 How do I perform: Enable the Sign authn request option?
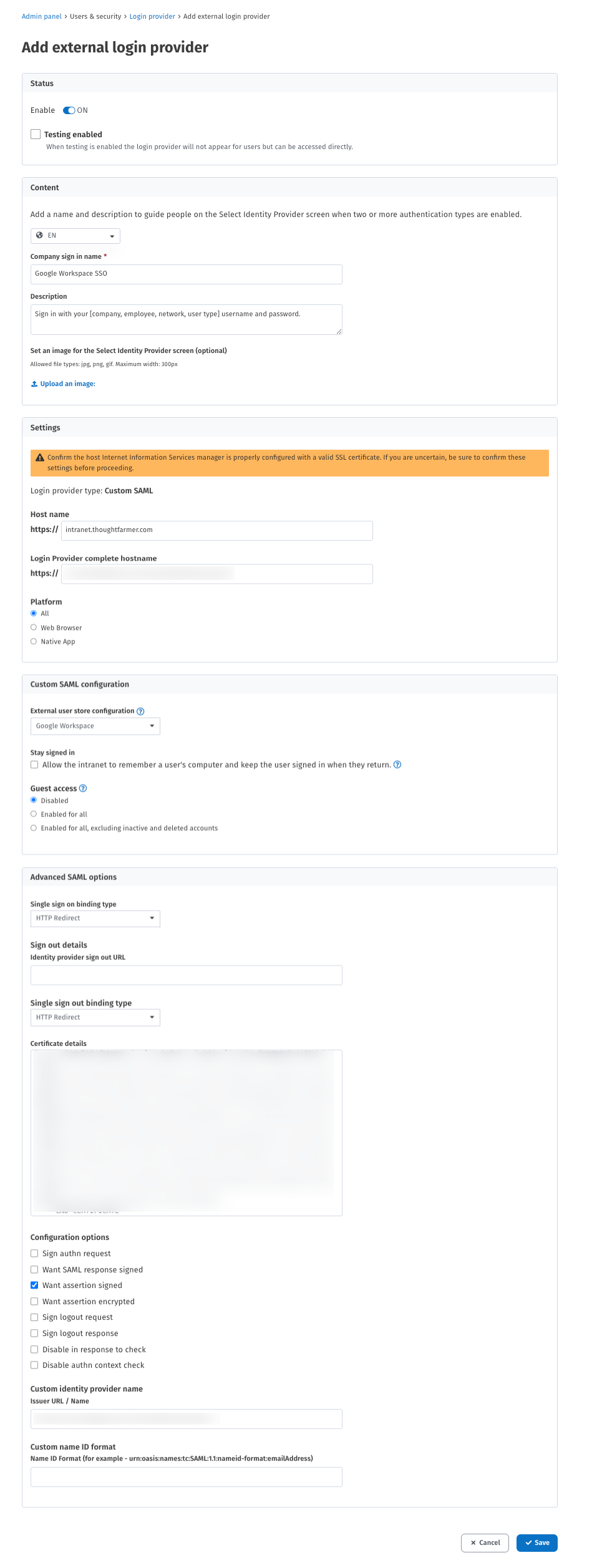(34, 1253)
